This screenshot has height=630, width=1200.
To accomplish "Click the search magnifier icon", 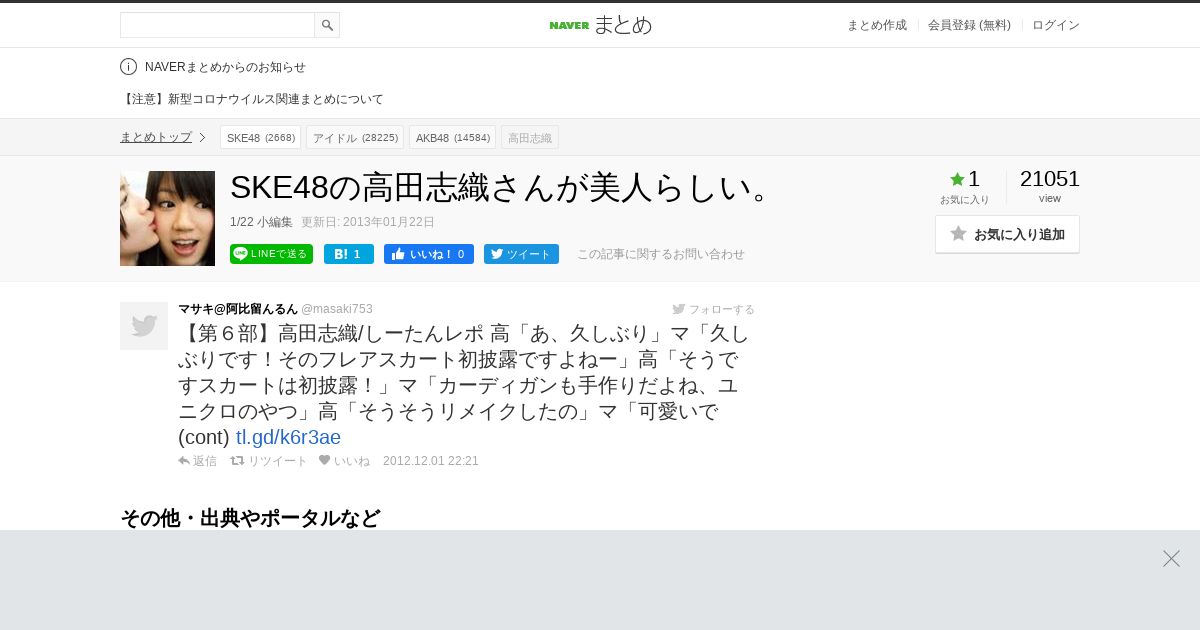I will (327, 25).
